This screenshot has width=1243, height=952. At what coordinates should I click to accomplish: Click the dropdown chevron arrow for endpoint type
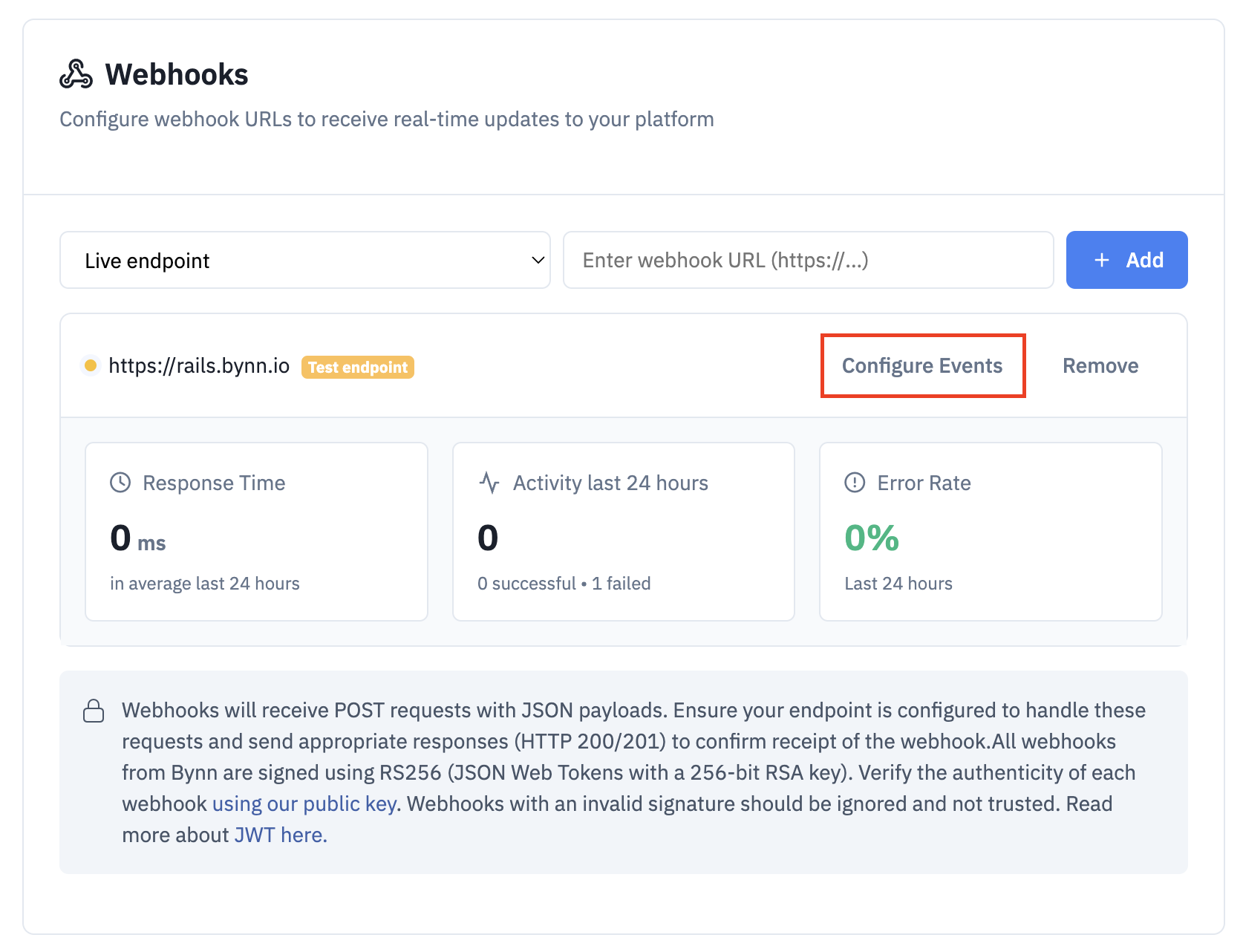[538, 260]
